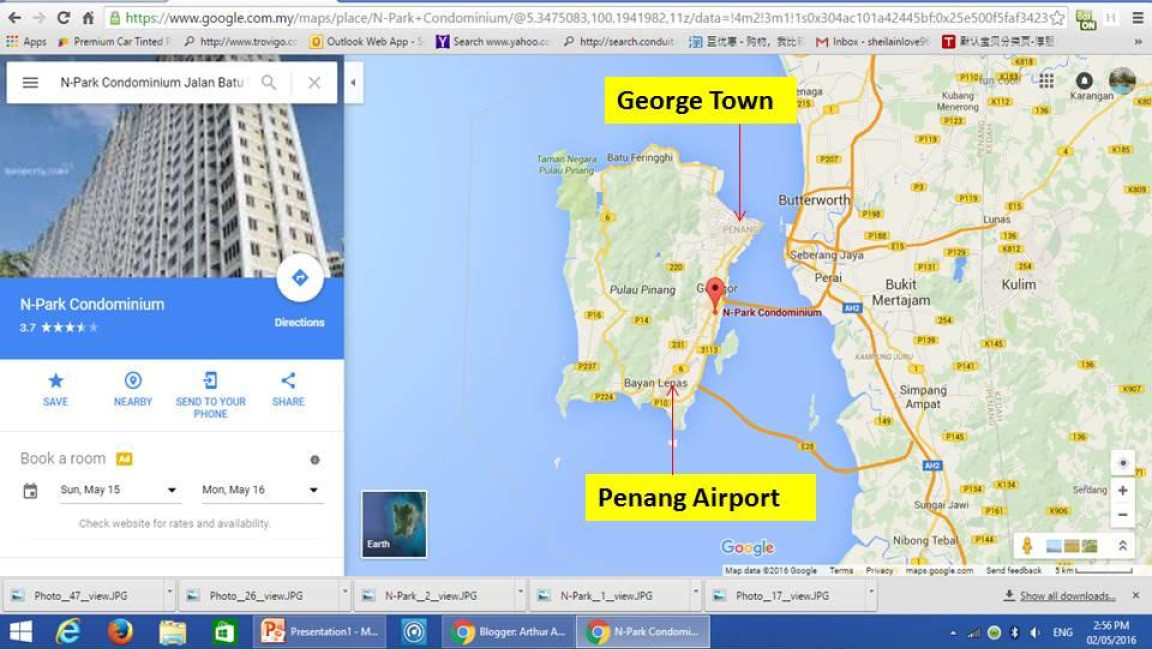The image size is (1152, 650).
Task: Switch the map to Earth view
Action: click(394, 524)
